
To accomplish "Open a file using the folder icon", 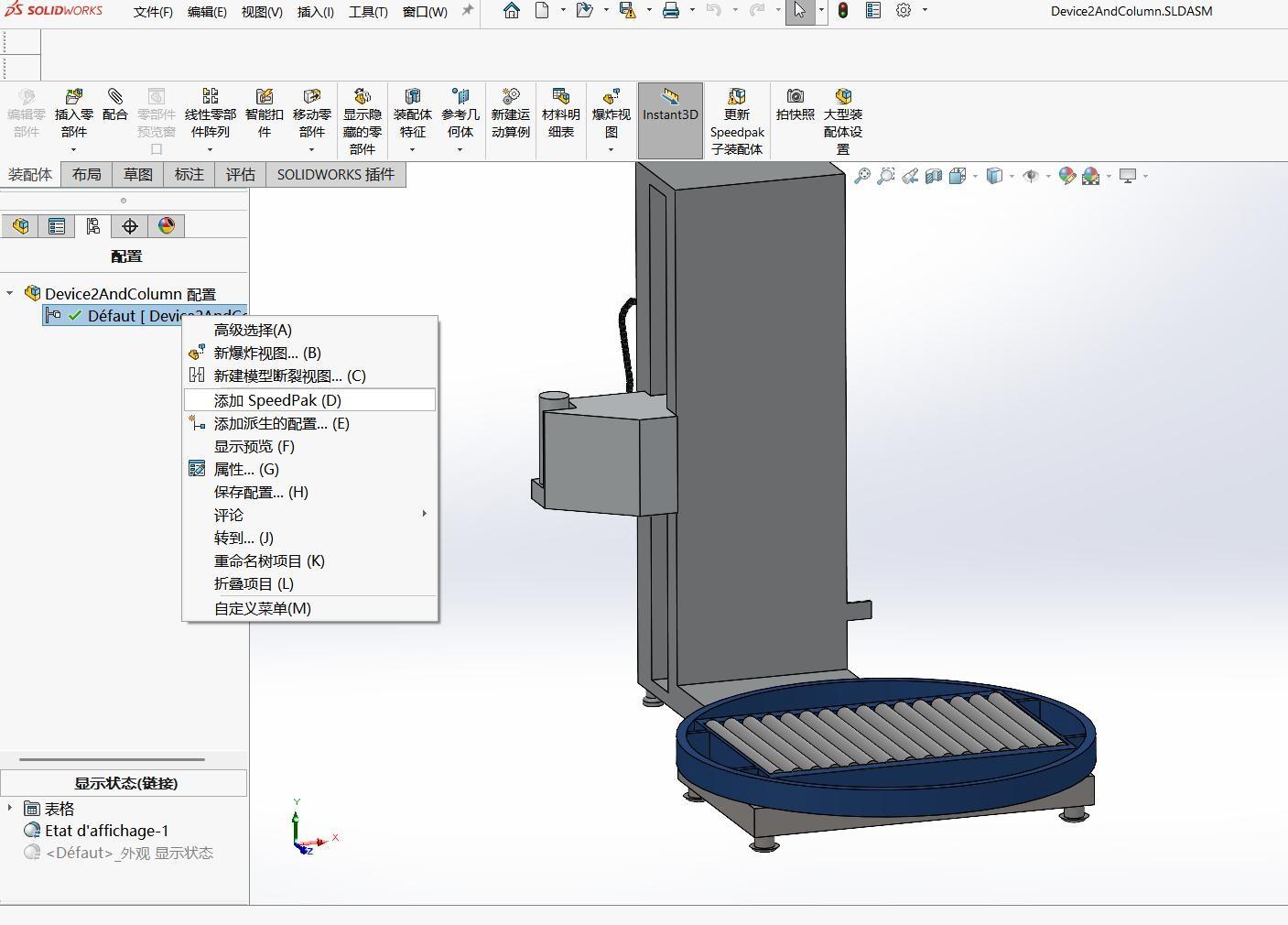I will [x=584, y=11].
